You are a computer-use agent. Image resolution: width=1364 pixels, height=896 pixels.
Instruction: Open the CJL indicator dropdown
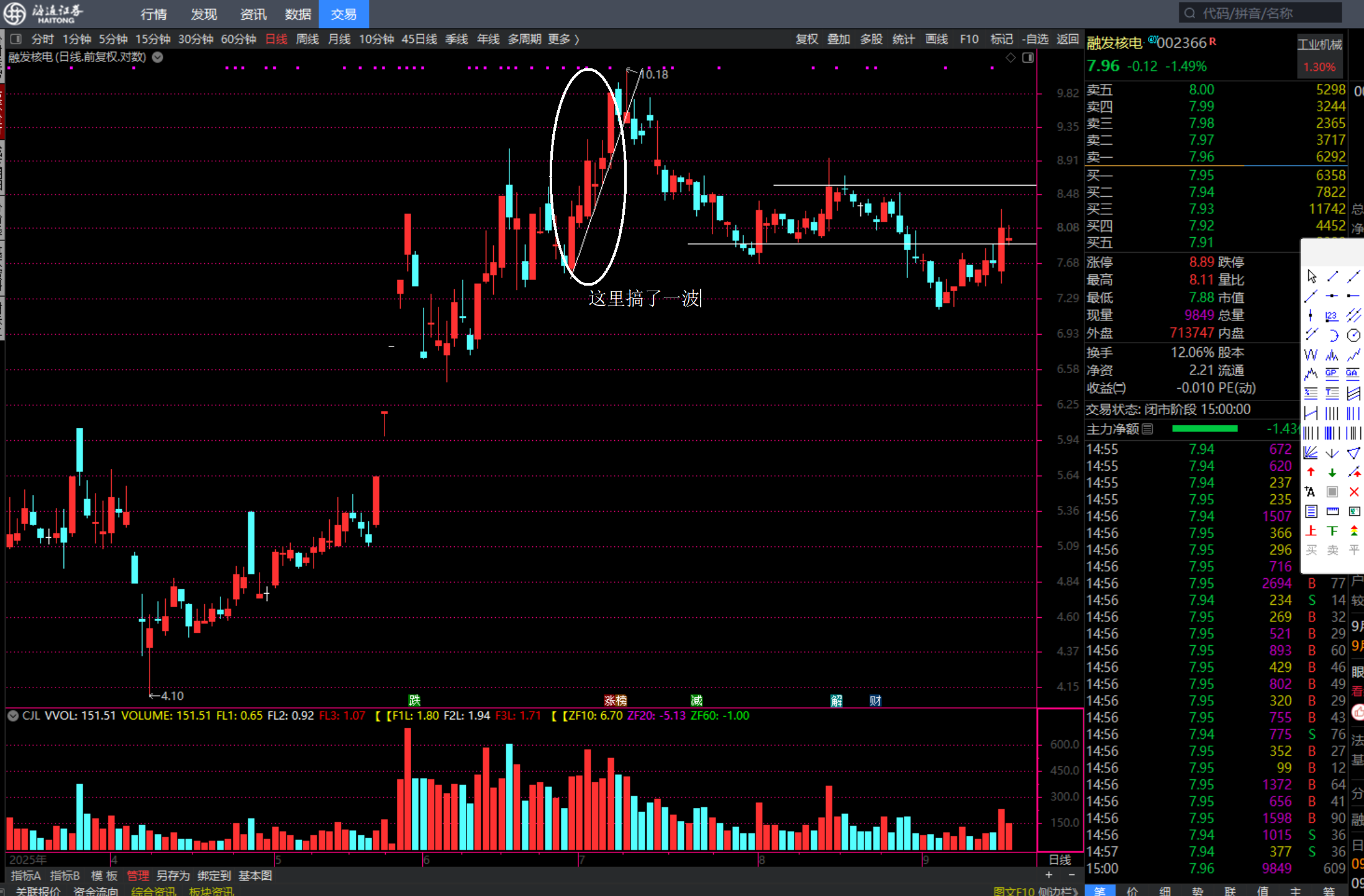click(12, 716)
